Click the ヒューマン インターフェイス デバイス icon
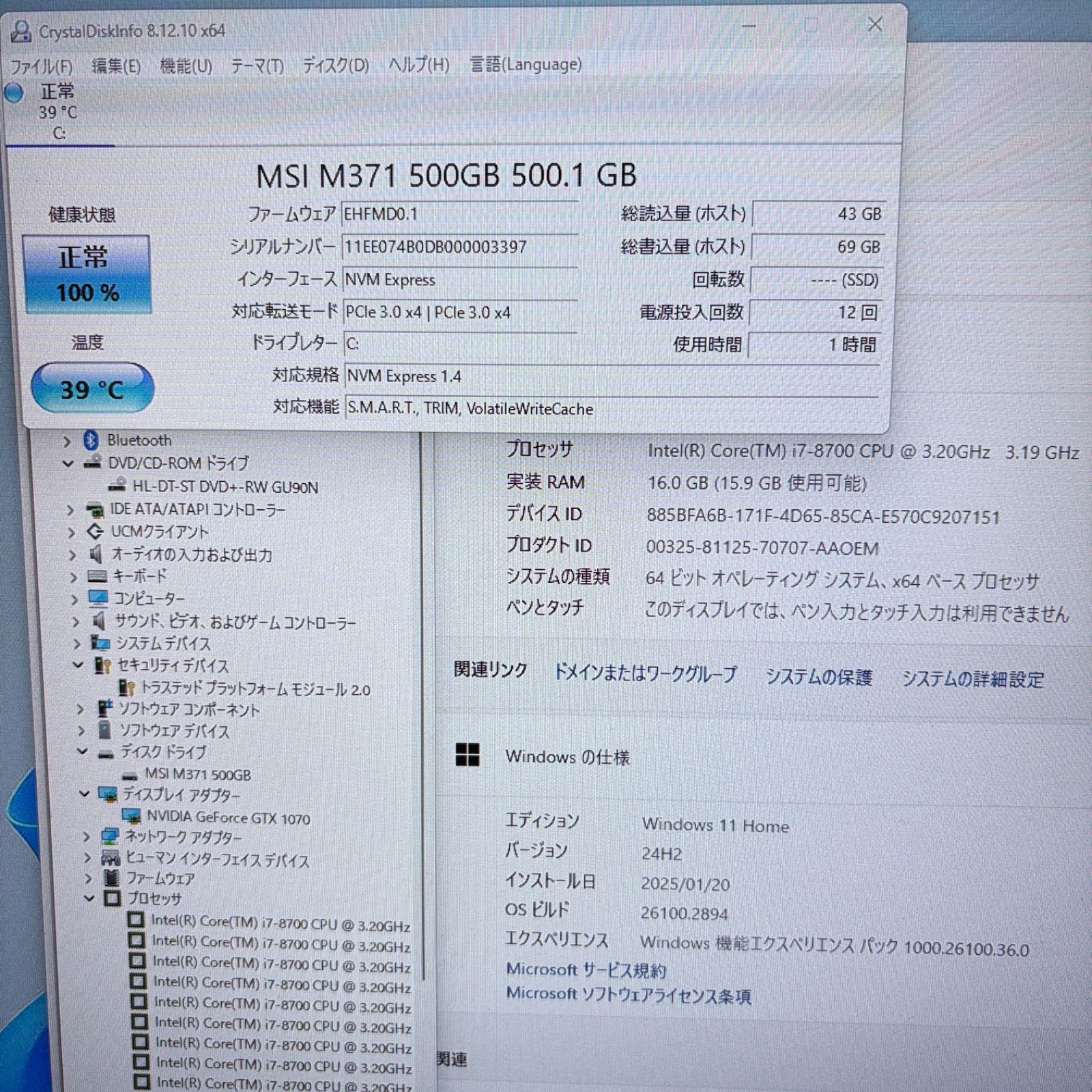This screenshot has height=1092, width=1092. [111, 858]
